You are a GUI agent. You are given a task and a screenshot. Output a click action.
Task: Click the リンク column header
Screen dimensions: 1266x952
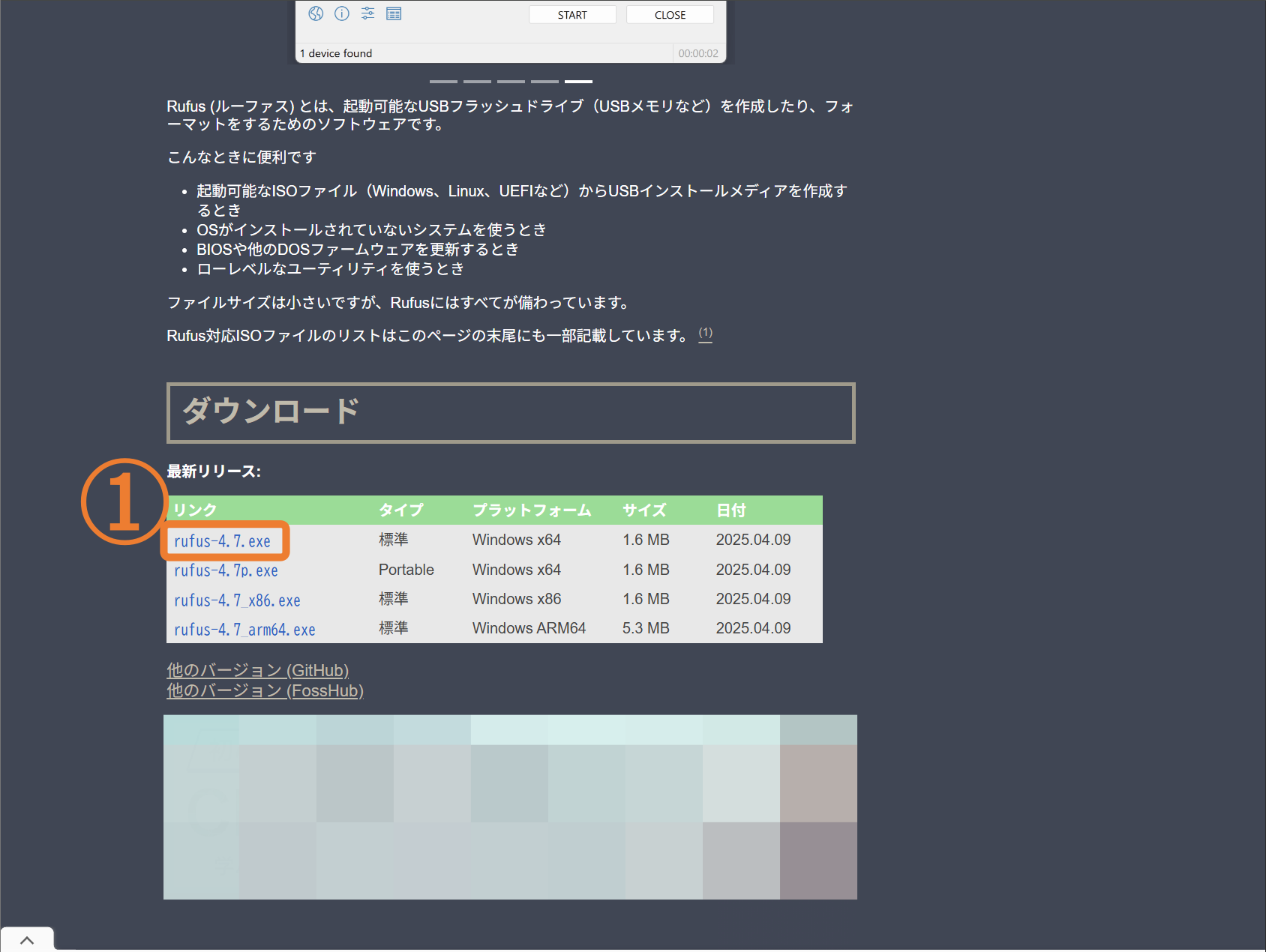click(x=195, y=510)
